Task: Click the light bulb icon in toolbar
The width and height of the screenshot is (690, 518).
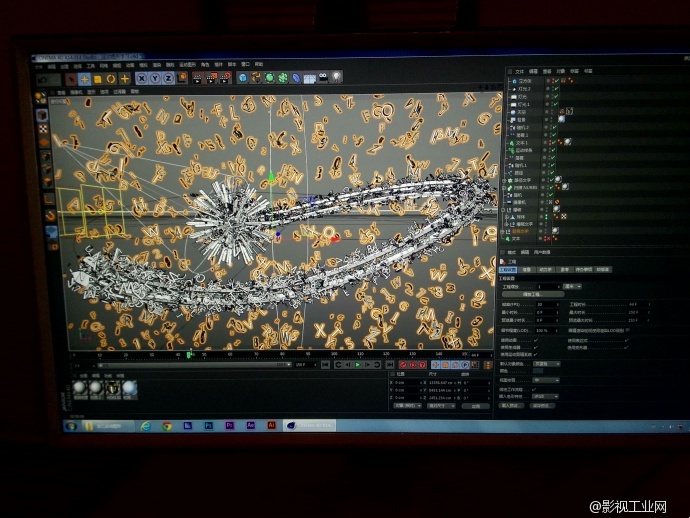Action: [337, 76]
